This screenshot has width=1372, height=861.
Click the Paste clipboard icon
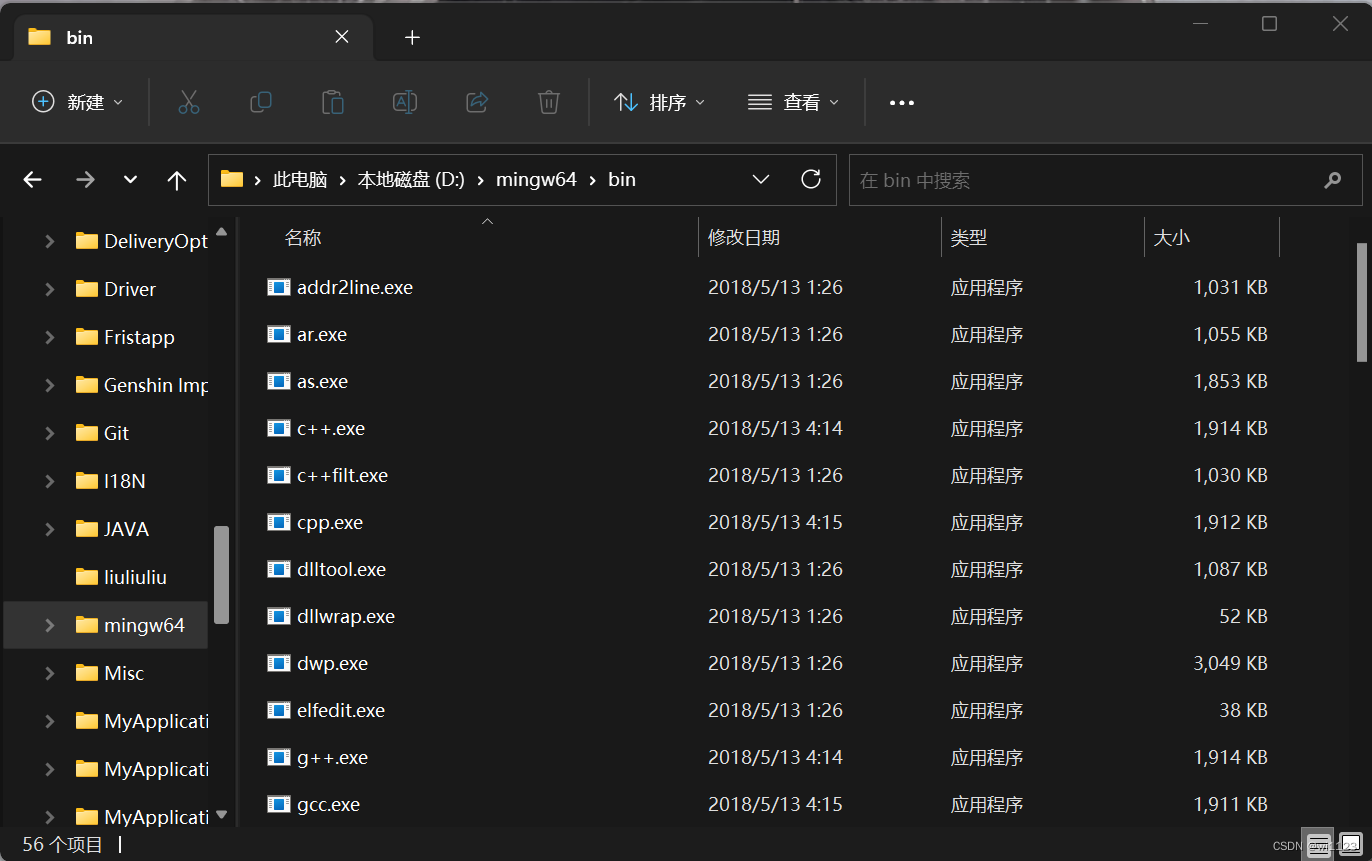[x=333, y=102]
